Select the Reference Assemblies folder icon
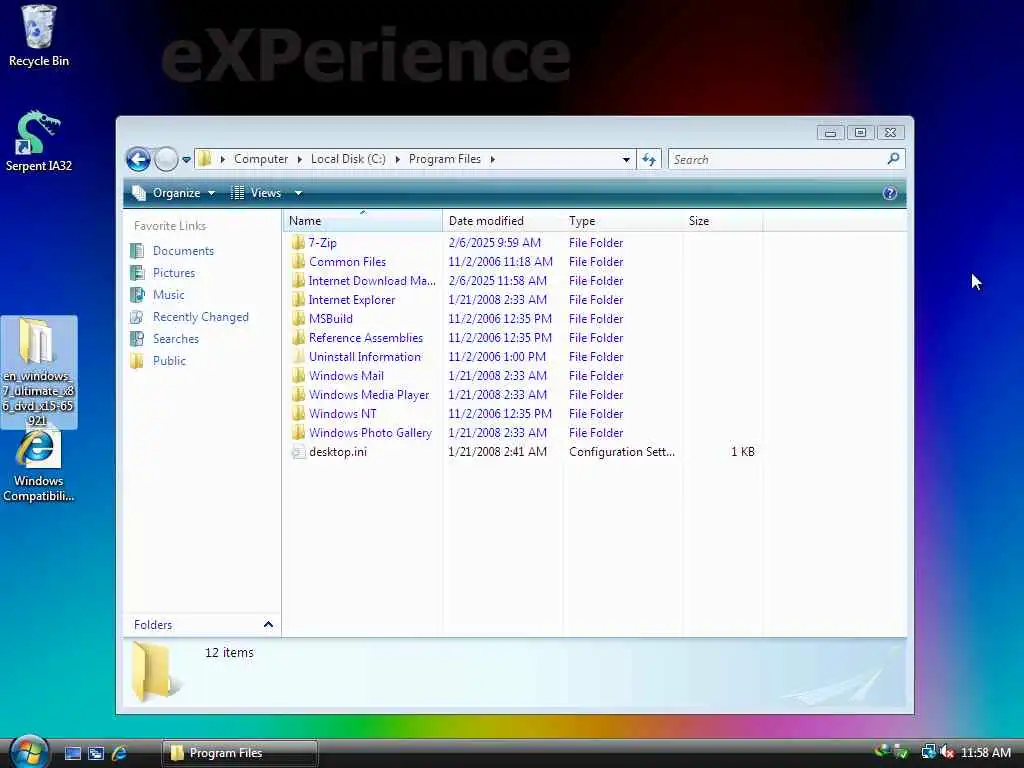 coord(298,338)
